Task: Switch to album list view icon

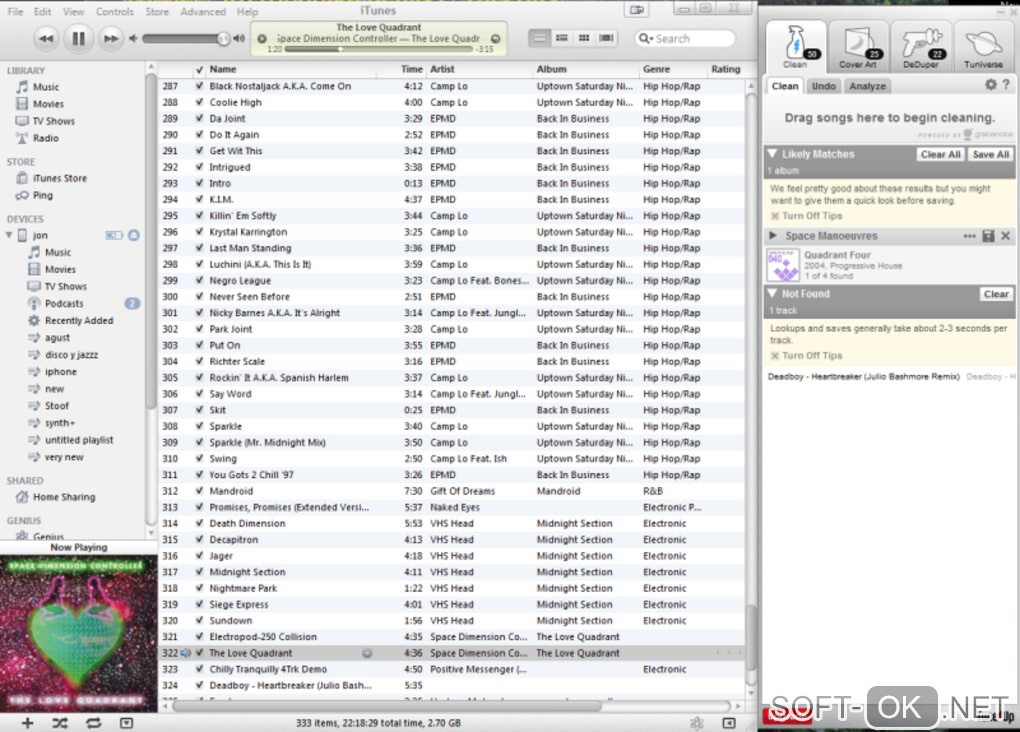Action: [x=561, y=38]
